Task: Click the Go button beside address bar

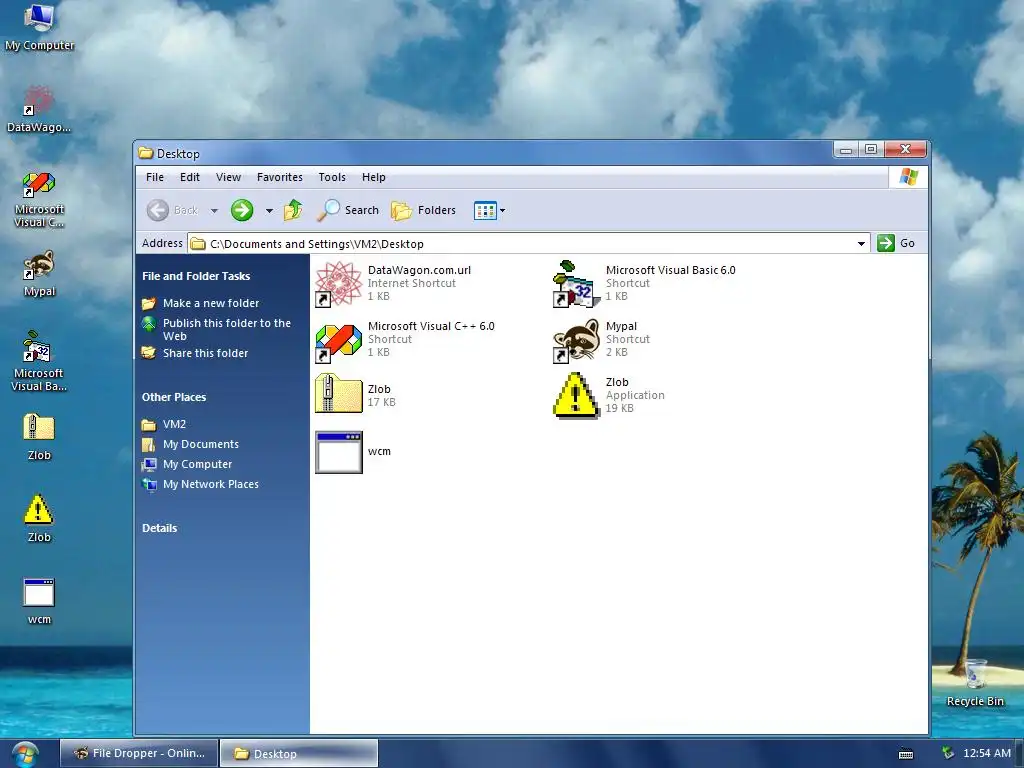Action: [x=897, y=243]
